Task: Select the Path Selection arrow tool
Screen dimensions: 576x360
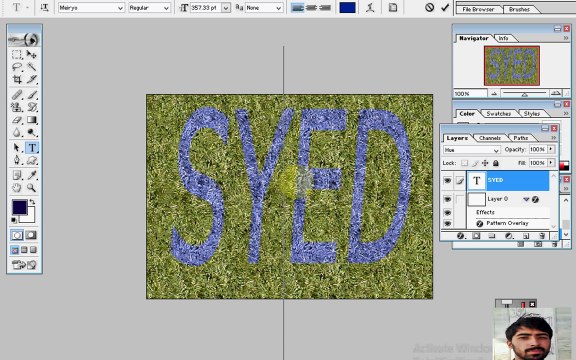Action: tap(17, 148)
